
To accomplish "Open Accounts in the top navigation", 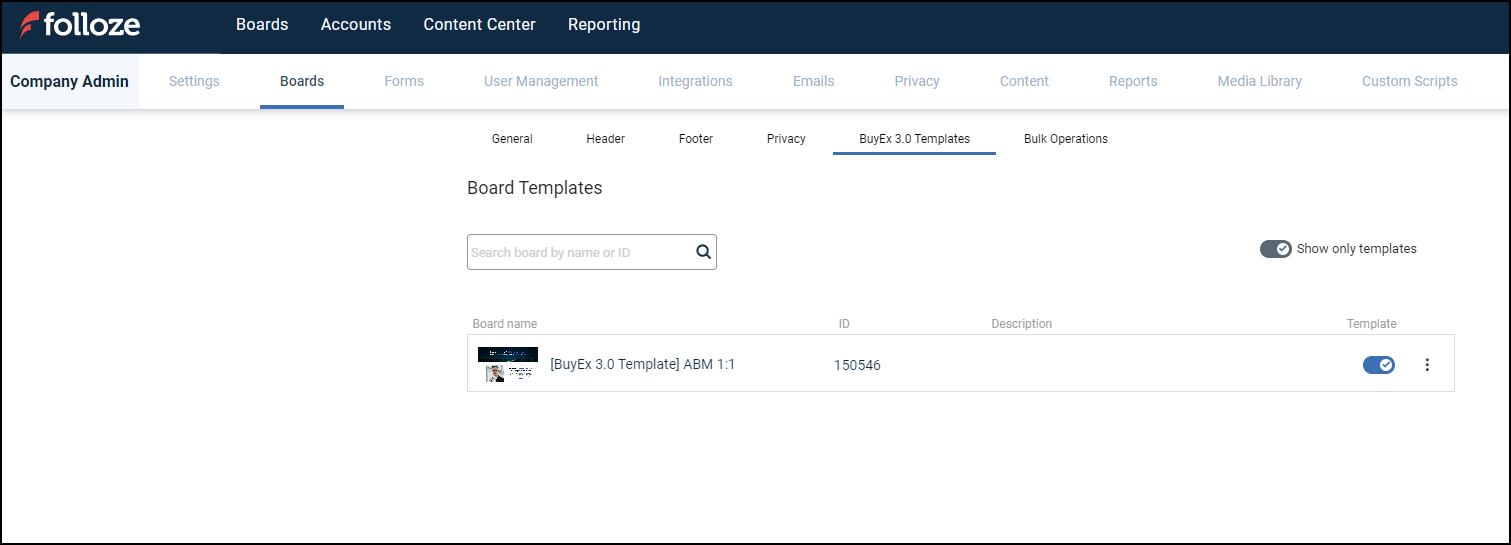I will 355,25.
